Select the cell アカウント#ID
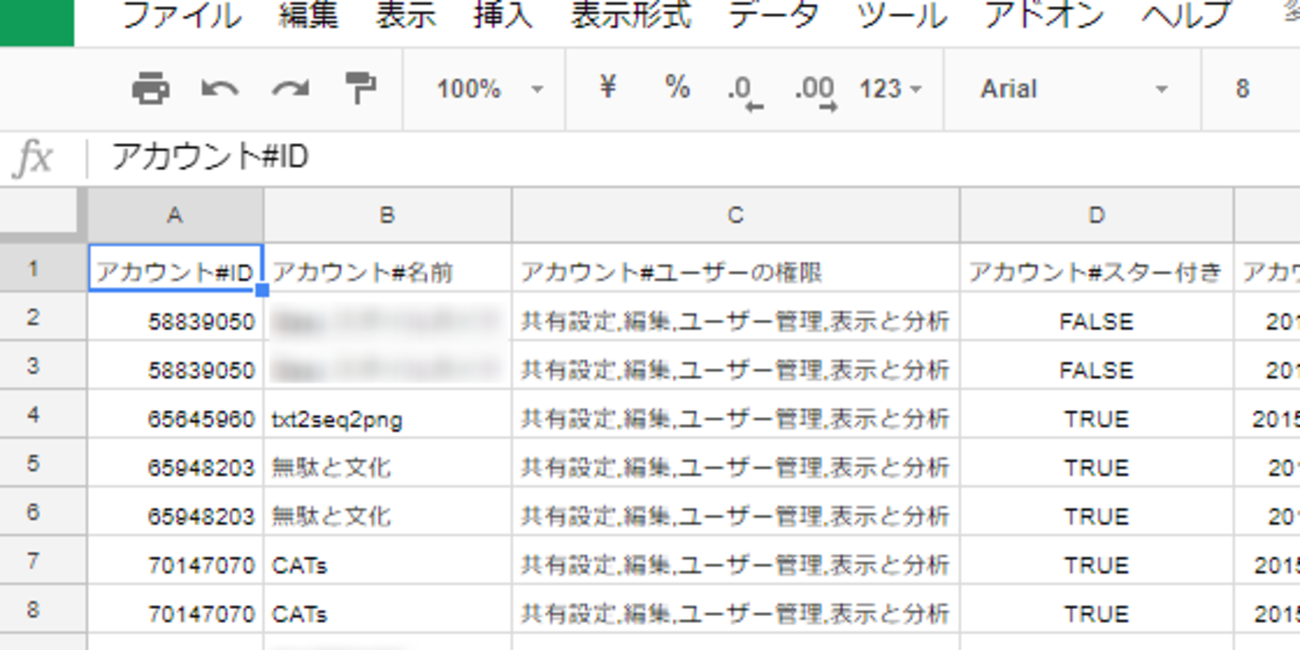The height and width of the screenshot is (650, 1300). (176, 269)
